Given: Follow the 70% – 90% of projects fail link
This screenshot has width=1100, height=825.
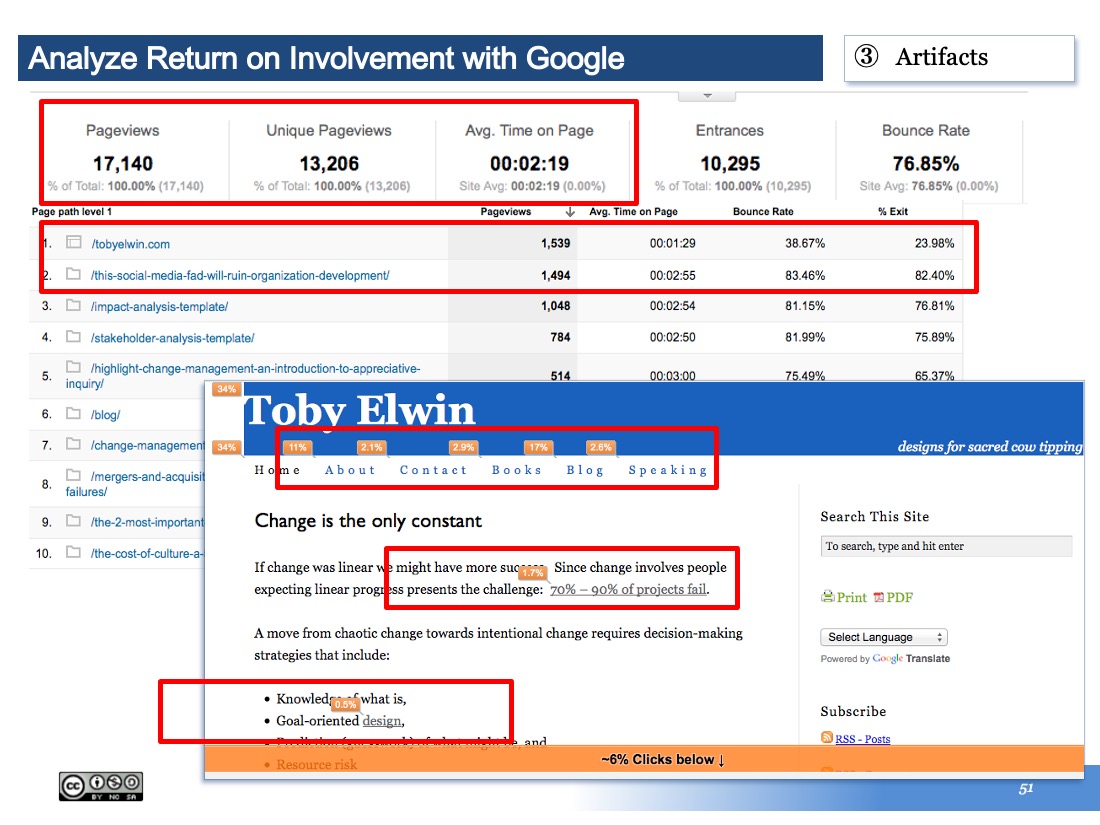Looking at the screenshot, I should 628,589.
